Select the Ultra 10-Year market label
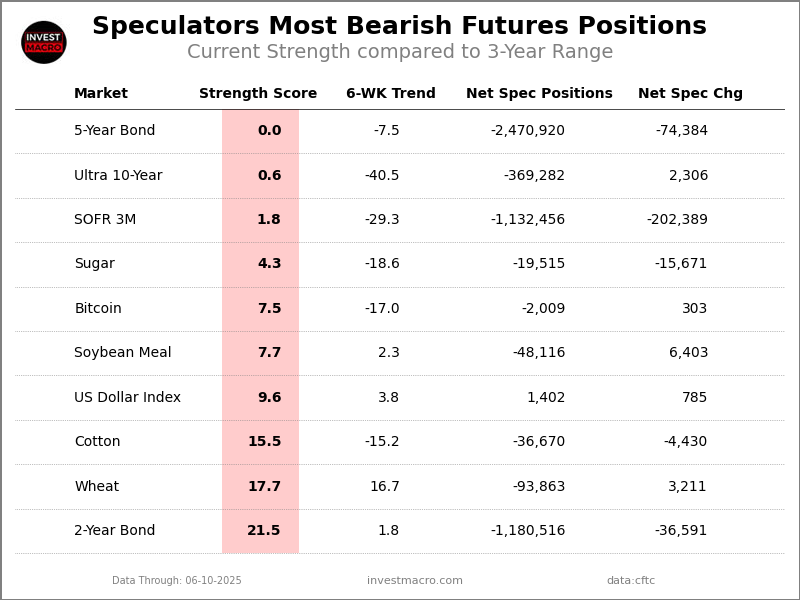 [x=118, y=176]
